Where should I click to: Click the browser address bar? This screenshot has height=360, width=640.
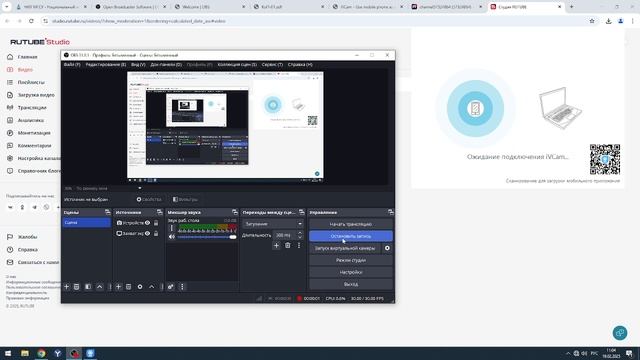coord(314,21)
